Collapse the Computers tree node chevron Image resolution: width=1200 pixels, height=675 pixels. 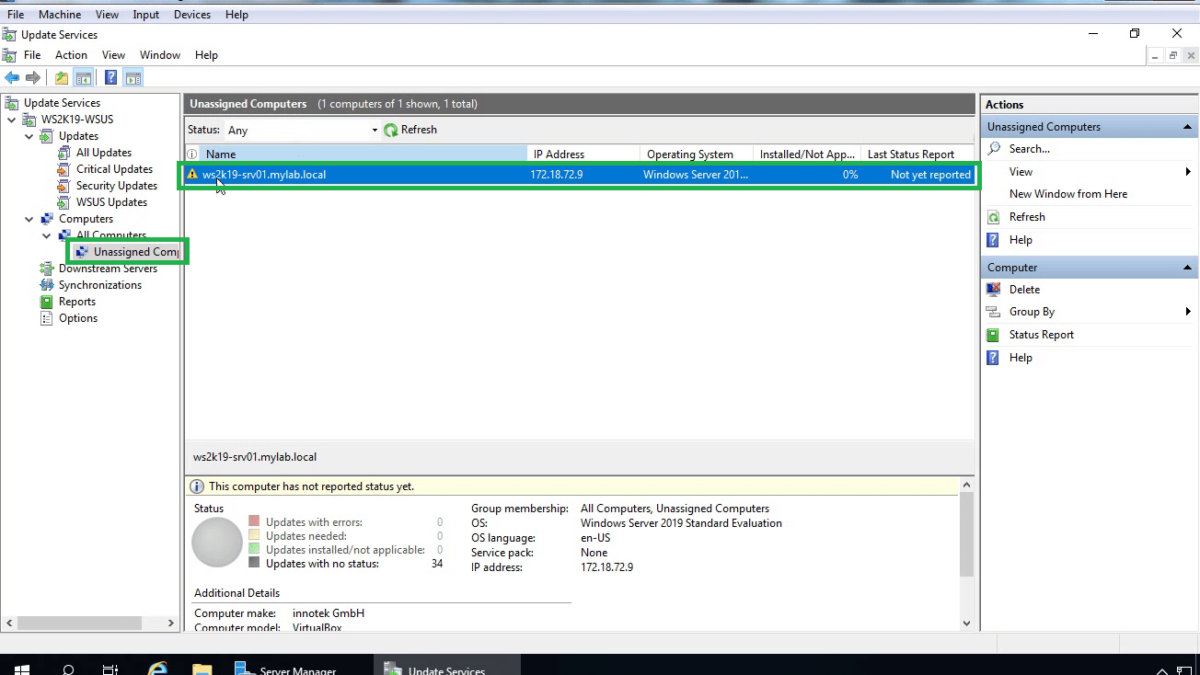30,219
